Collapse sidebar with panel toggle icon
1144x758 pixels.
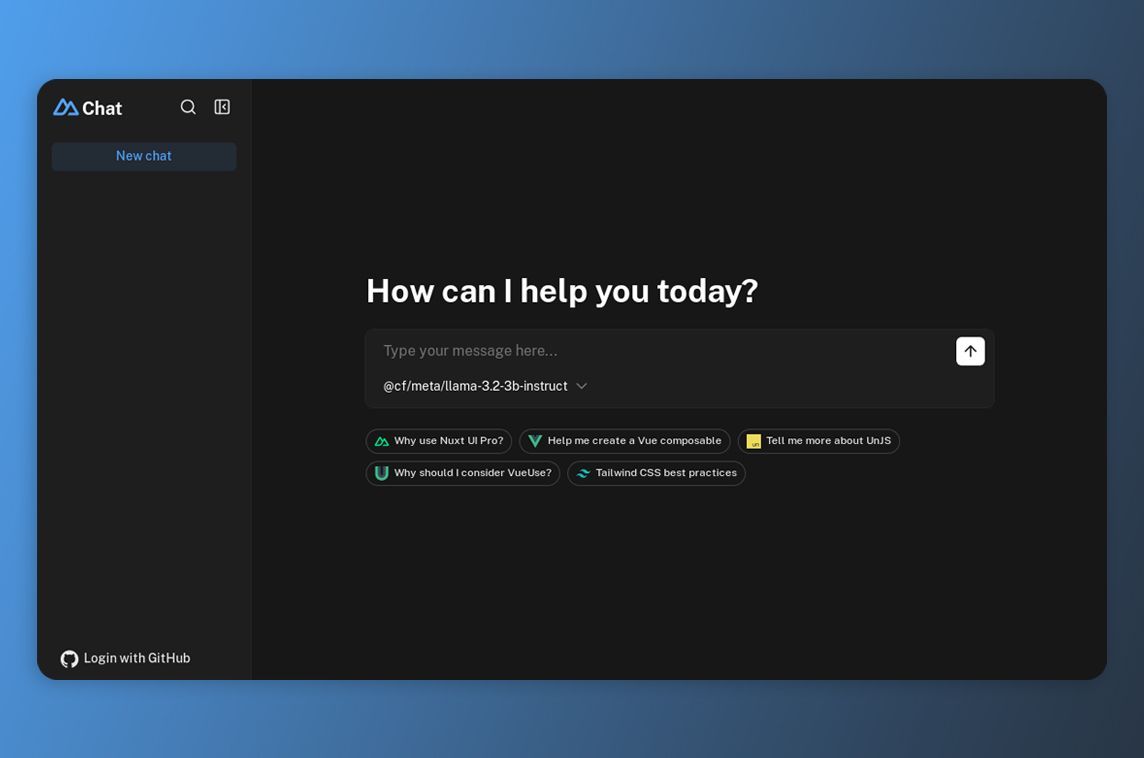point(222,107)
